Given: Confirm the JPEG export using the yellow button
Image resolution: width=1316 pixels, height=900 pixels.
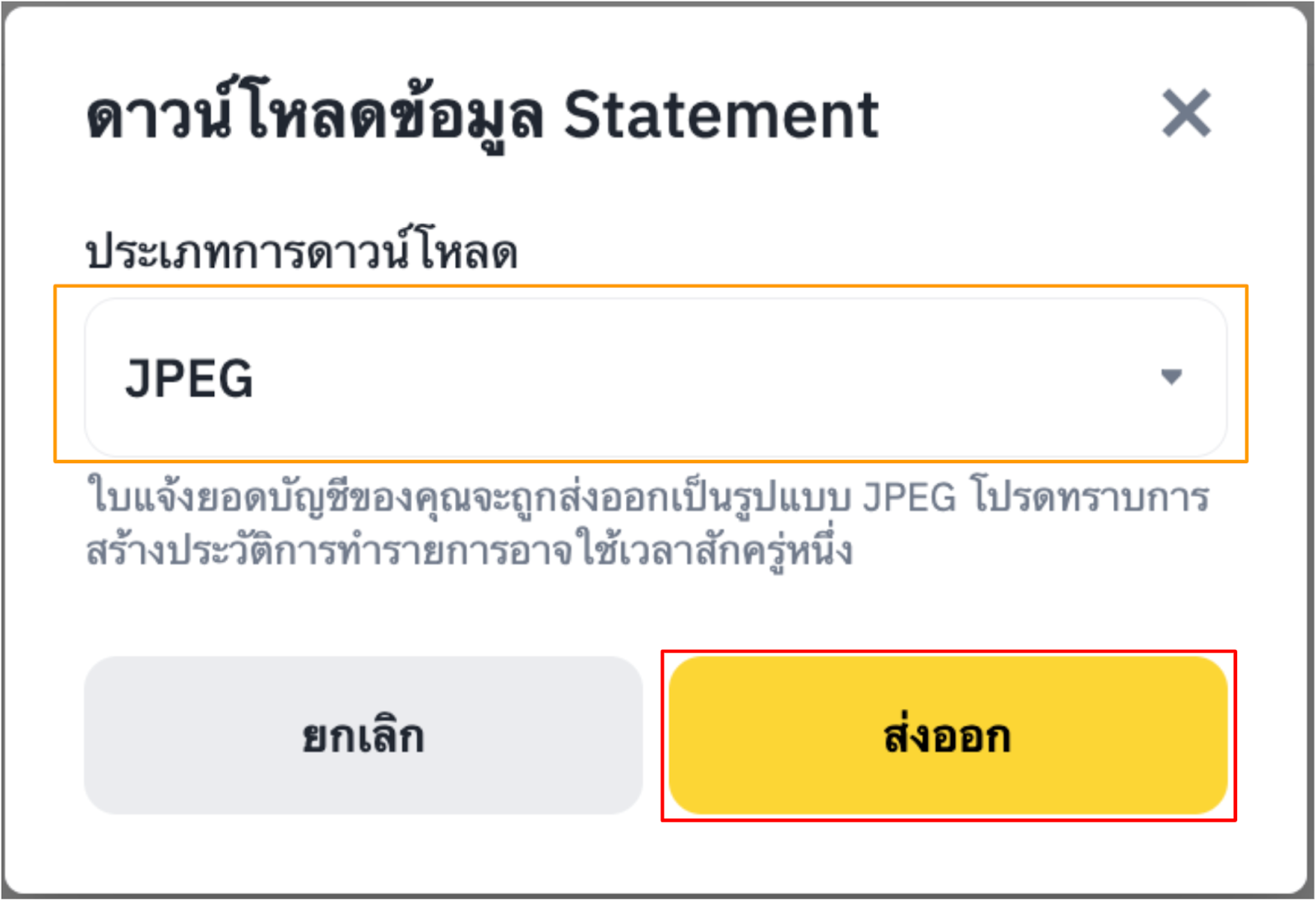Looking at the screenshot, I should coord(948,735).
